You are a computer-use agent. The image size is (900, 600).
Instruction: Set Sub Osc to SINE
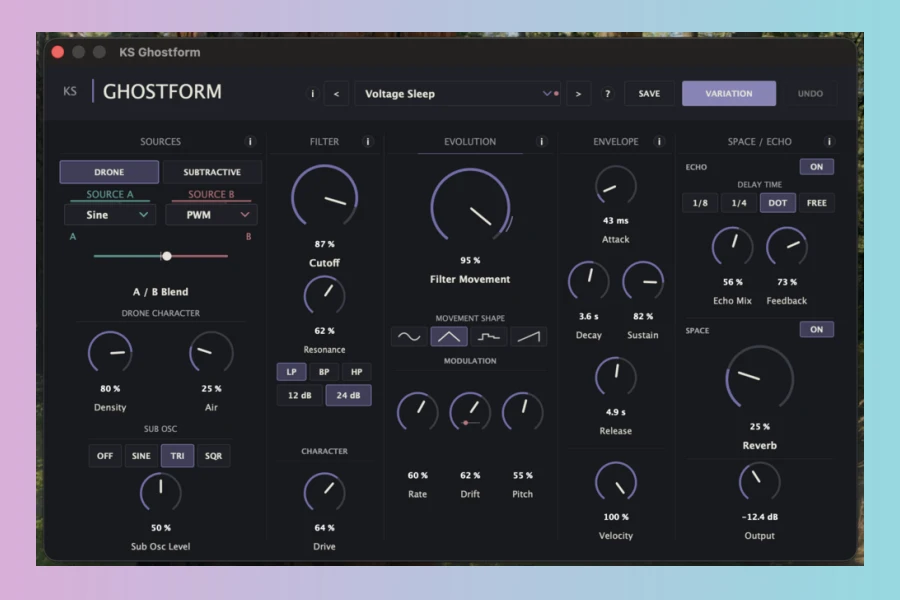(x=141, y=456)
